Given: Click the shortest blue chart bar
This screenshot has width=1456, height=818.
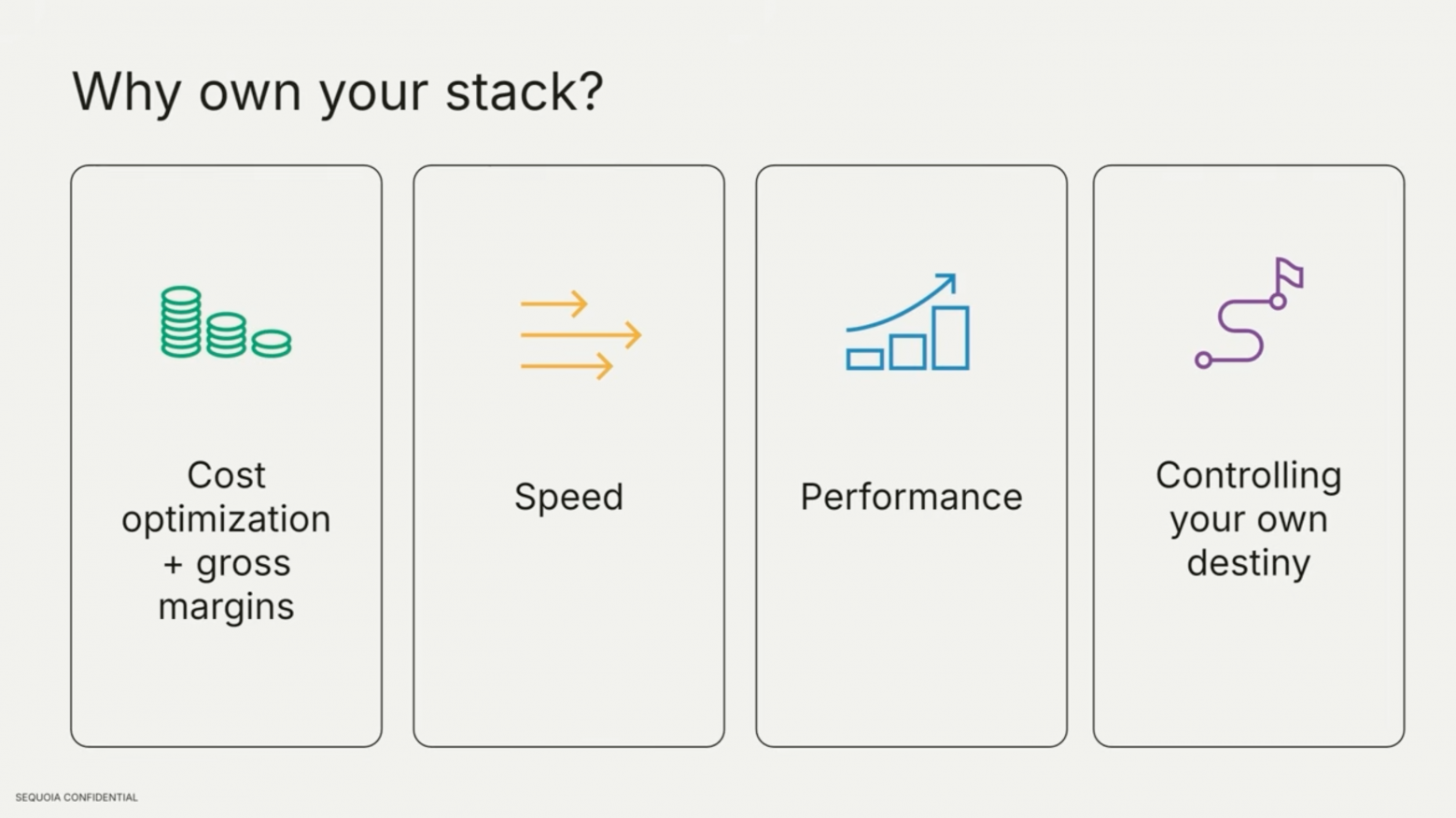Looking at the screenshot, I should click(864, 360).
